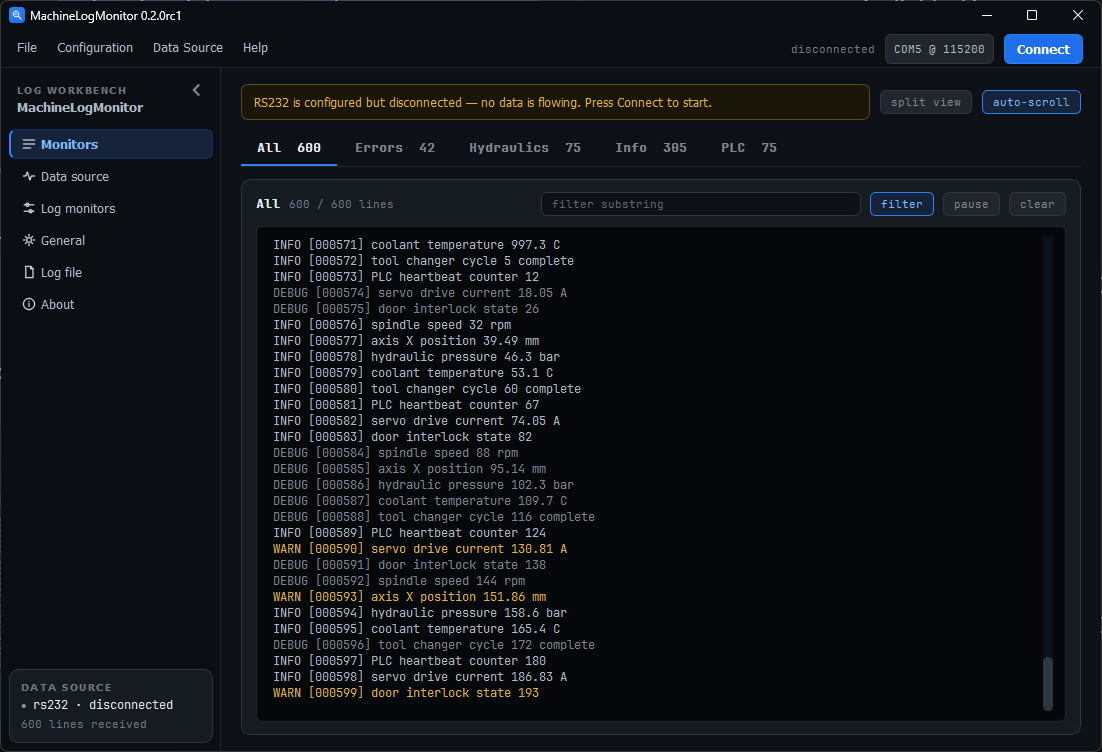Click the rs232 disconnected status in sidebar
This screenshot has width=1102, height=752.
coord(97,705)
